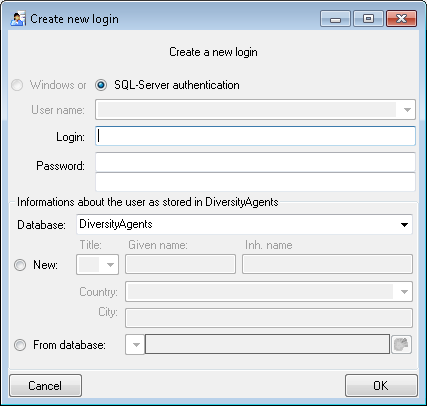
Task: Click the password confirmation field
Action: (255, 182)
